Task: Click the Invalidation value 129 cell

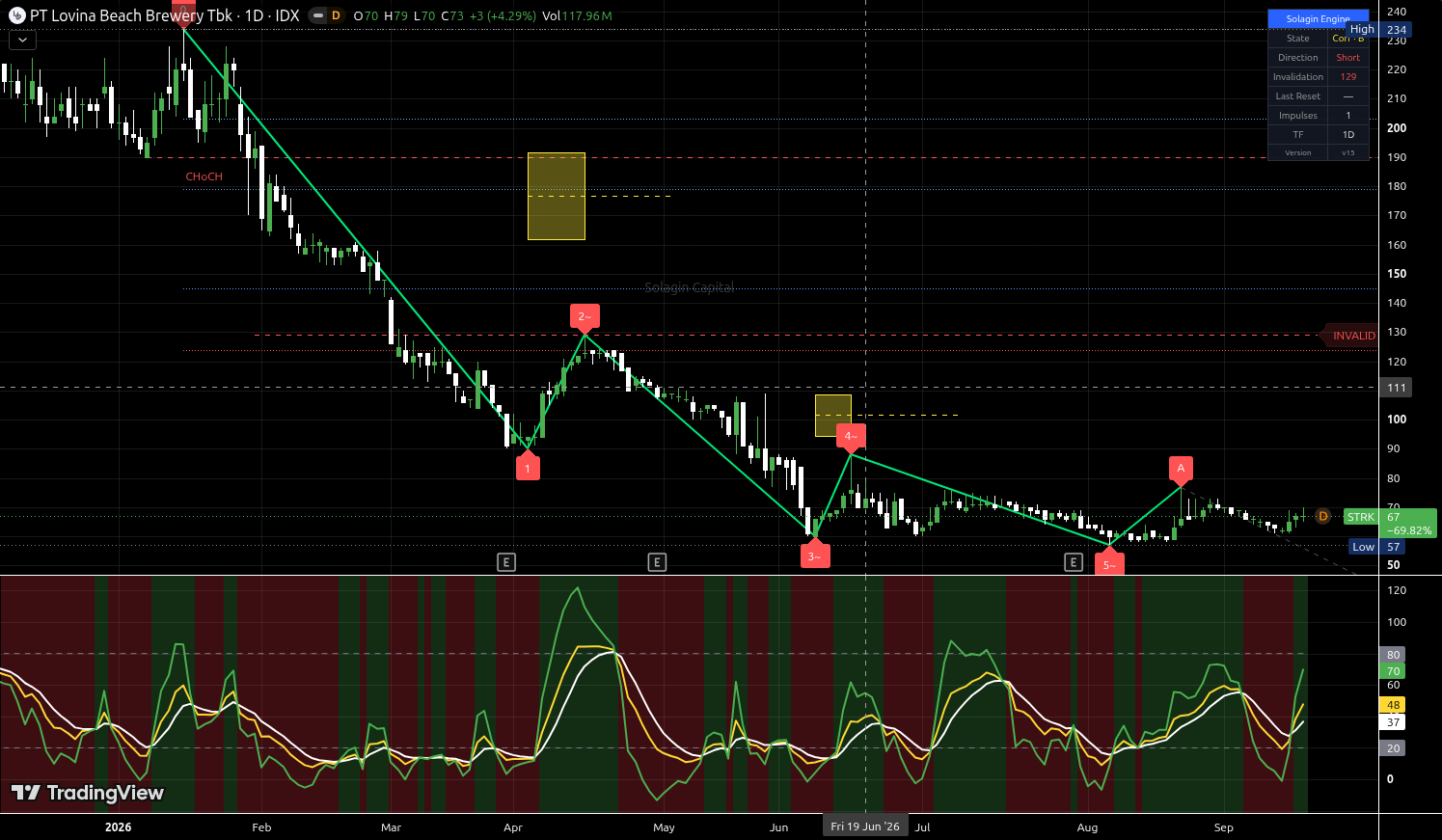Action: 1348,77
